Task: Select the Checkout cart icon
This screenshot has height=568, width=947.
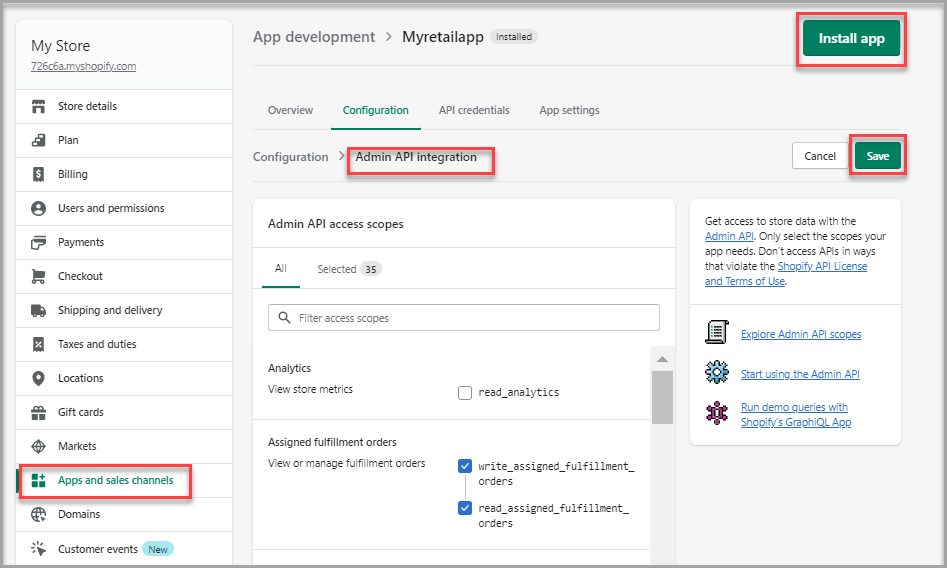Action: click(x=39, y=276)
